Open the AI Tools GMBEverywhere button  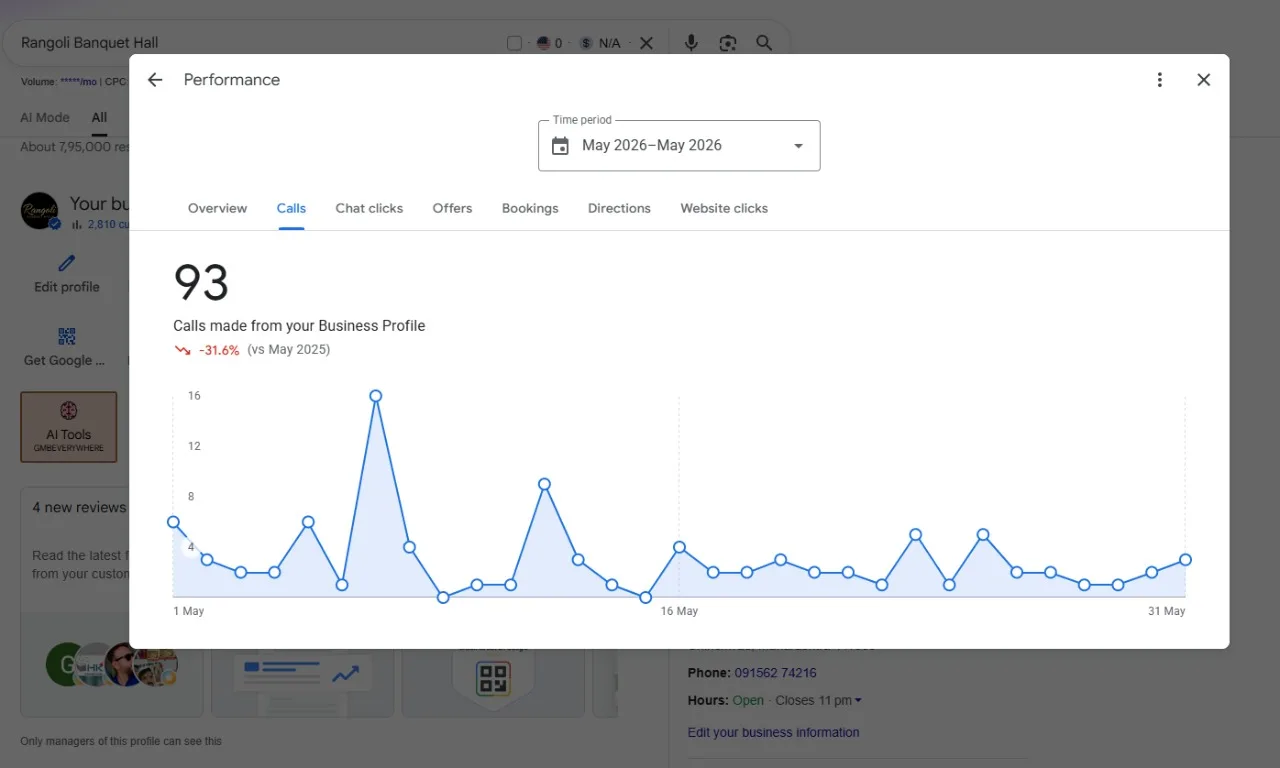69,427
